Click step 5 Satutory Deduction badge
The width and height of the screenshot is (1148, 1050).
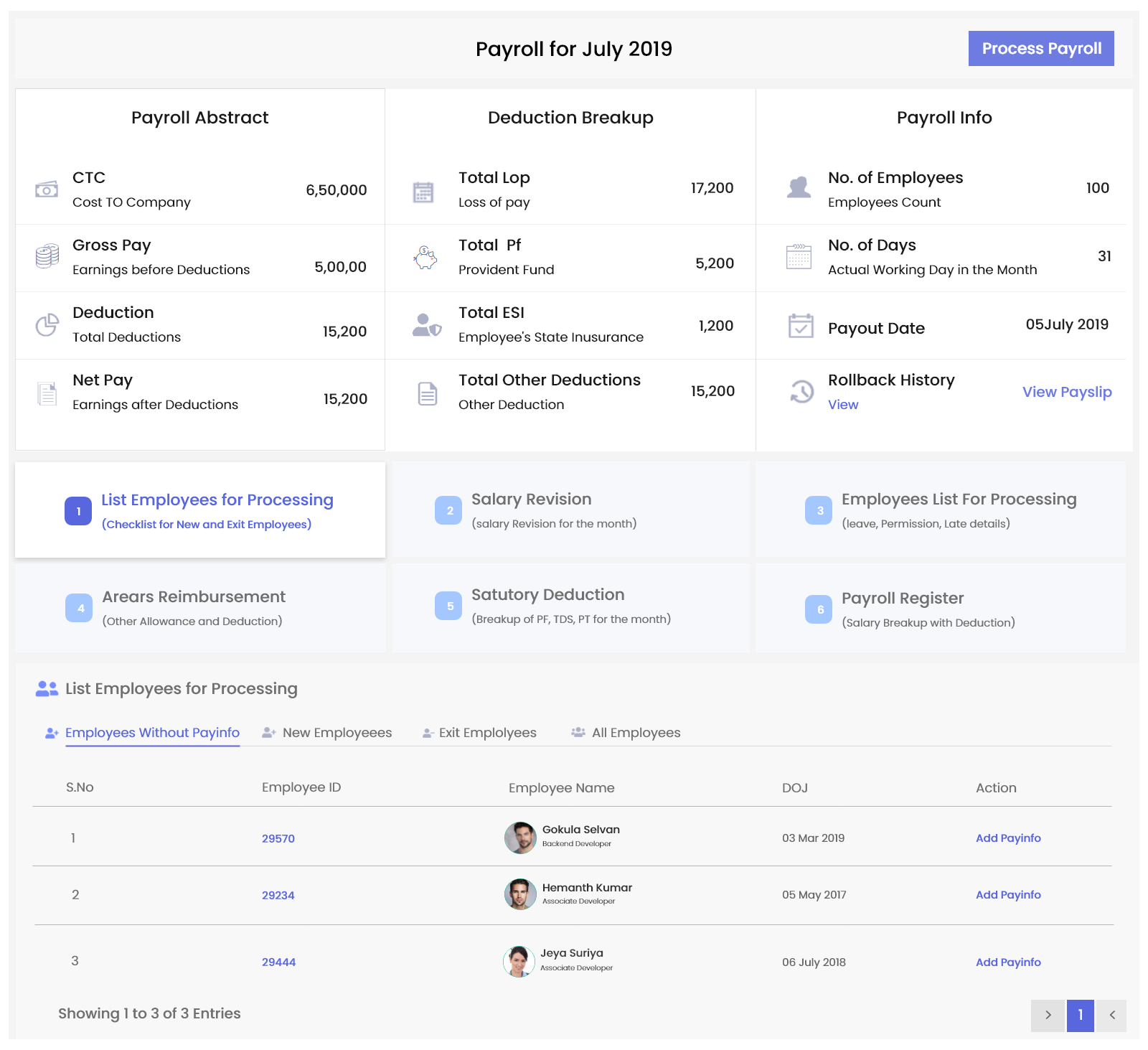click(448, 606)
